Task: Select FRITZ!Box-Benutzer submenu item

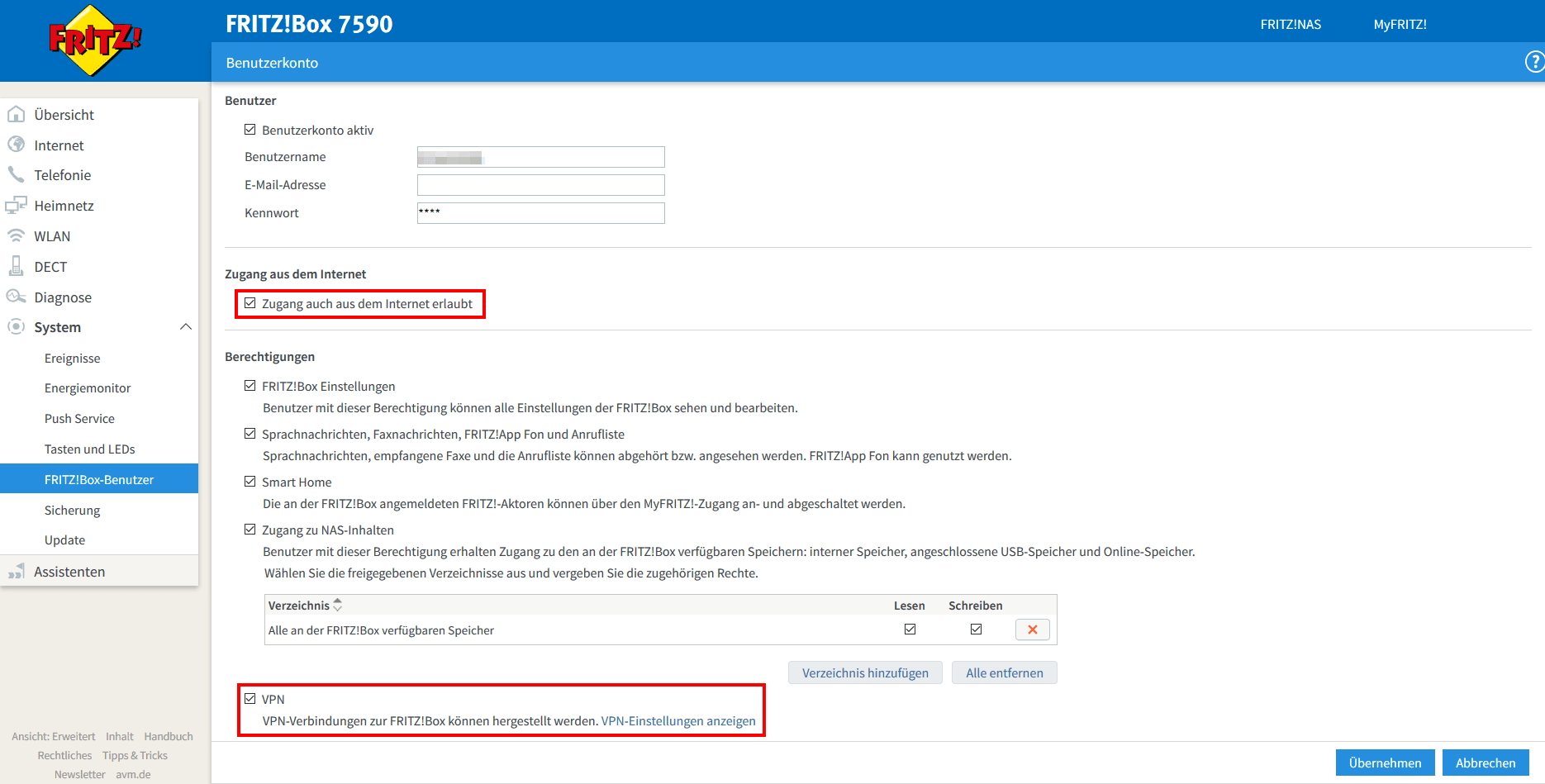Action: [99, 479]
